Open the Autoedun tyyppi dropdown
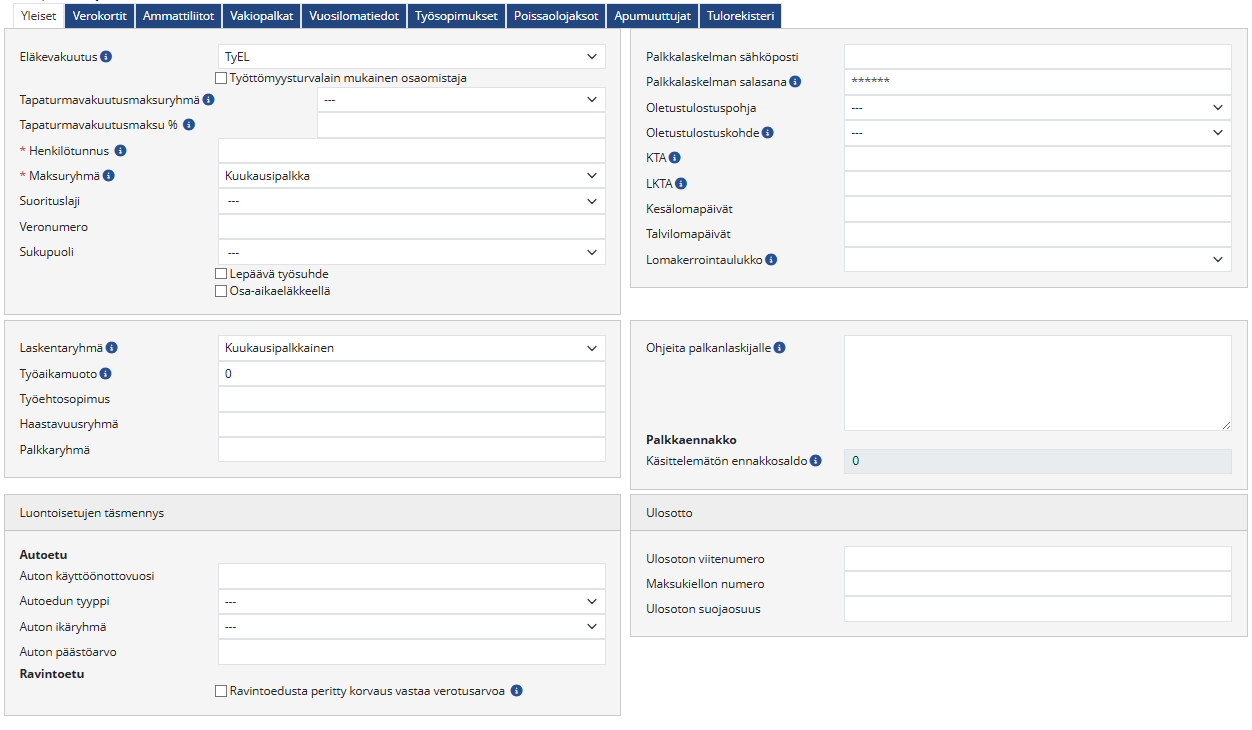Screen dimensions: 1252x730 pos(411,602)
